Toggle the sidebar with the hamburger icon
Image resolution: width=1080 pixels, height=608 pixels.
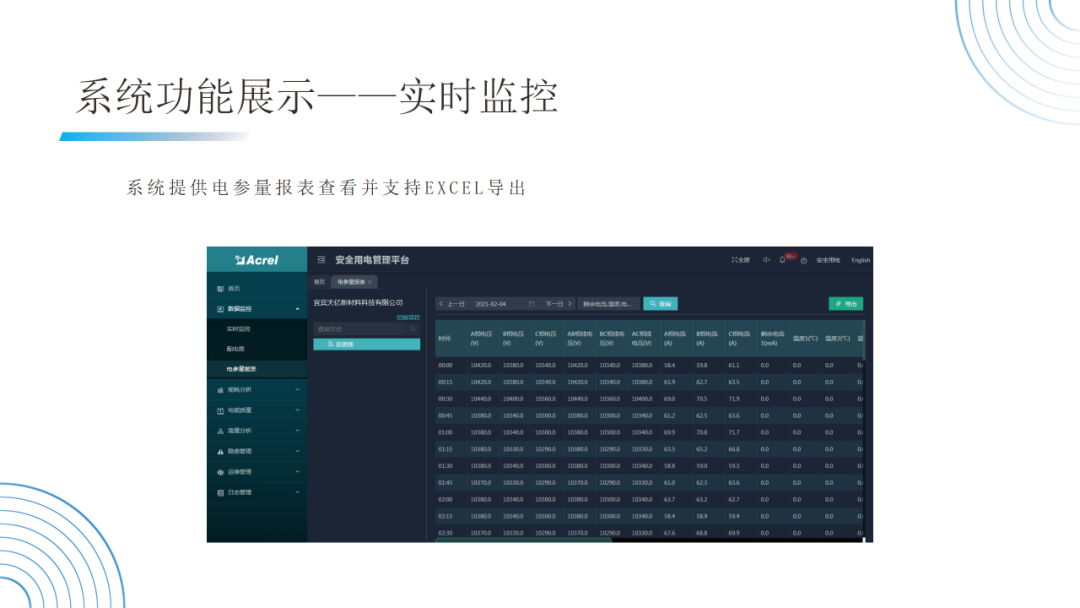(321, 260)
